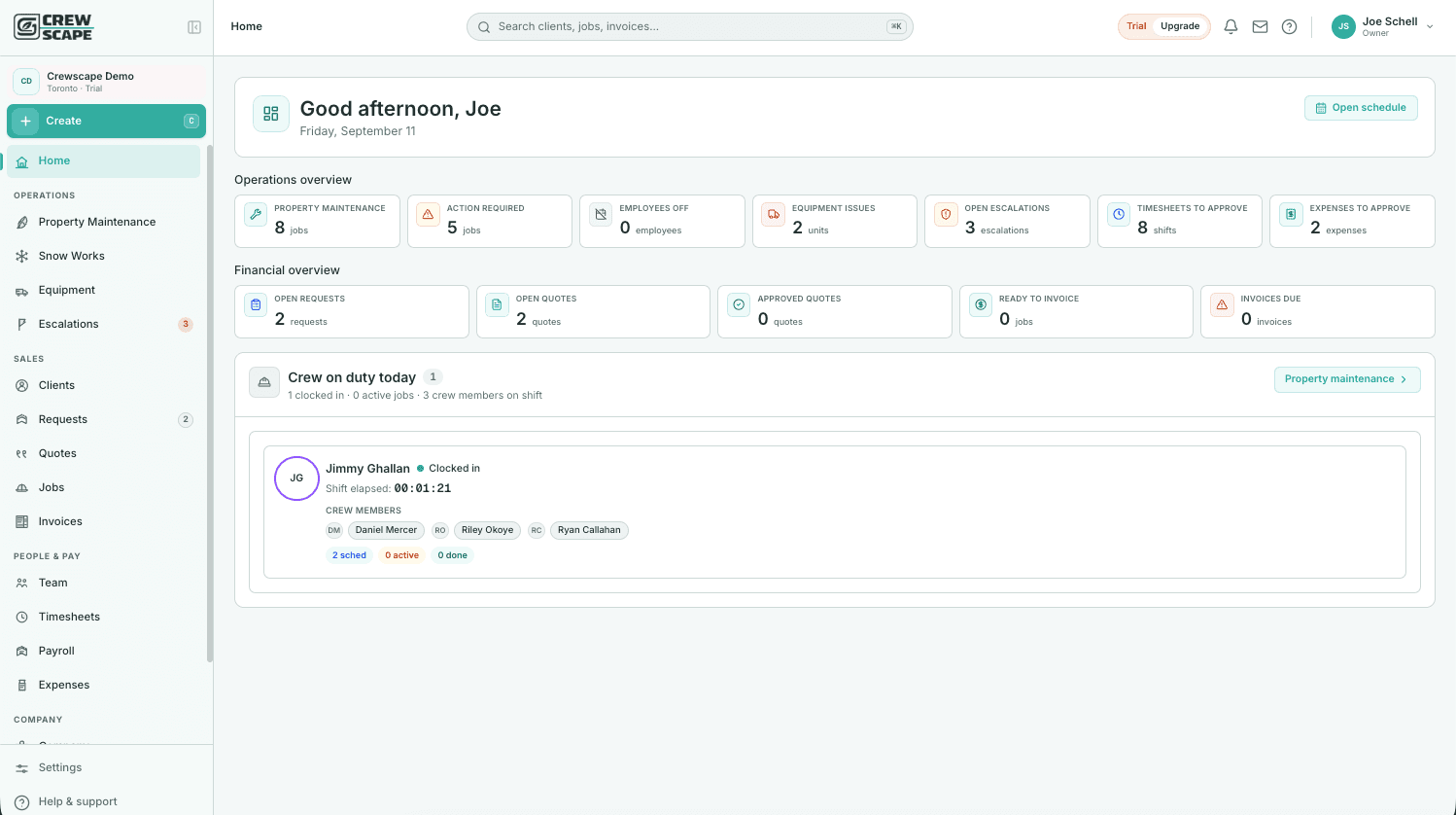Click the Ready to Invoice dollar icon
The width and height of the screenshot is (1456, 815).
point(981,304)
